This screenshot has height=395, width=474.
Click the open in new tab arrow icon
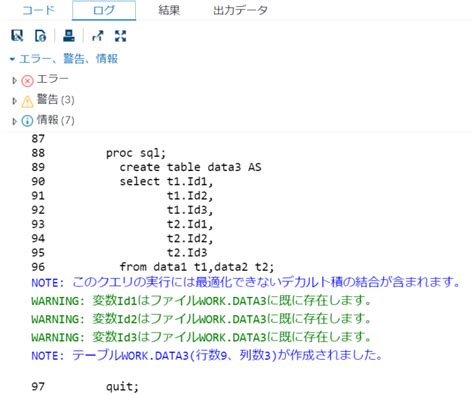[98, 36]
